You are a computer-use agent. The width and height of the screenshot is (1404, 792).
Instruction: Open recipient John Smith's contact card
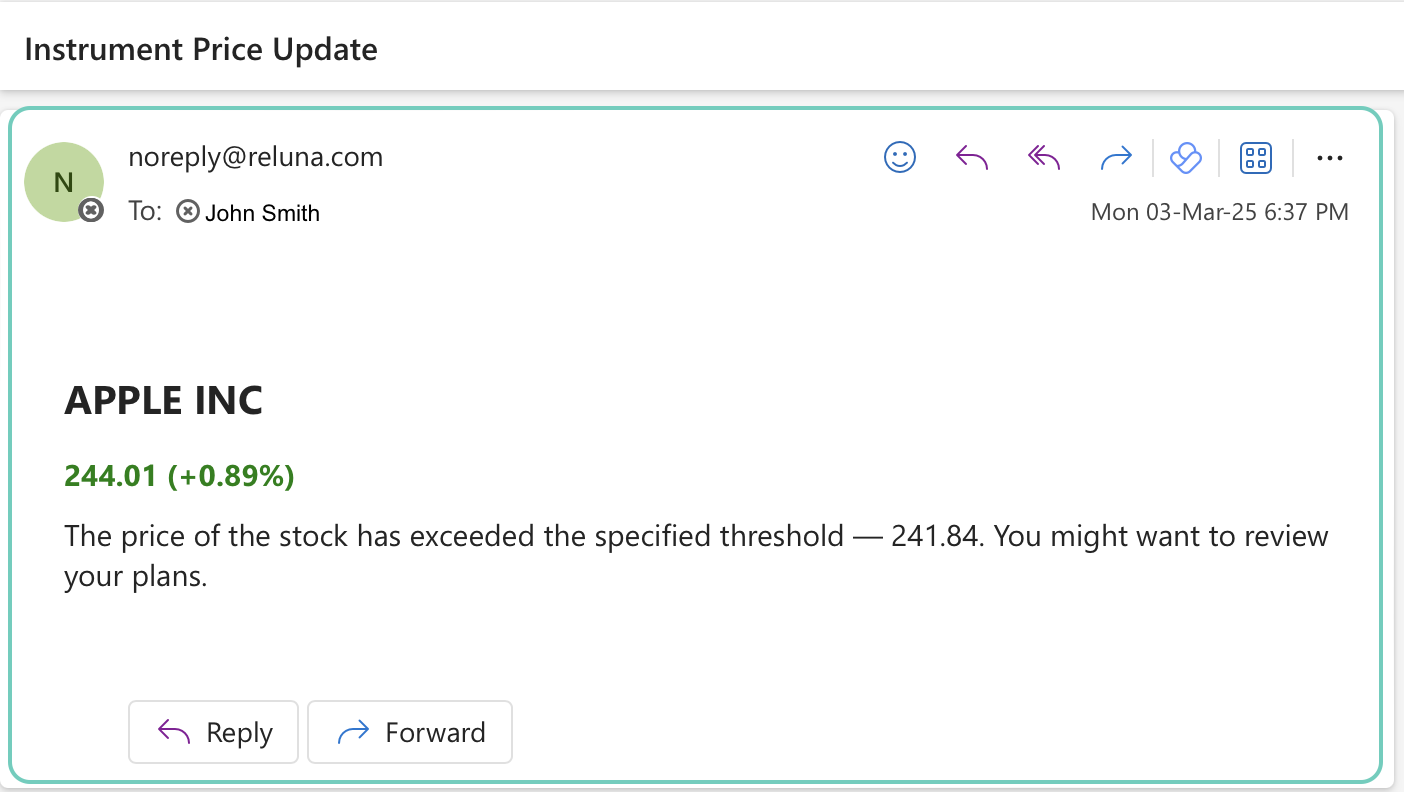click(262, 213)
